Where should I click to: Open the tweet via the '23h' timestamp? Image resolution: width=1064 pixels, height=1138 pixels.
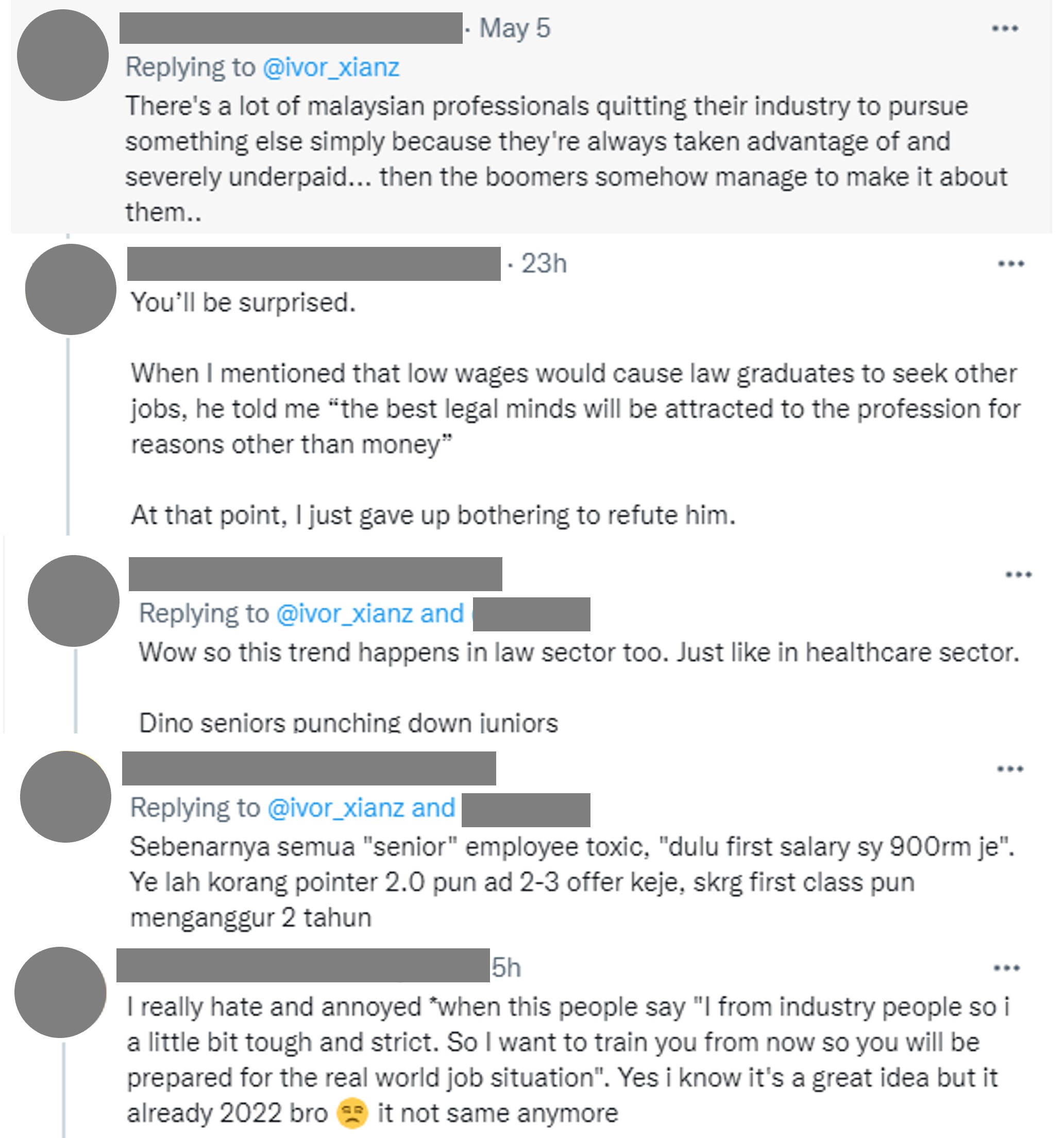pyautogui.click(x=544, y=264)
